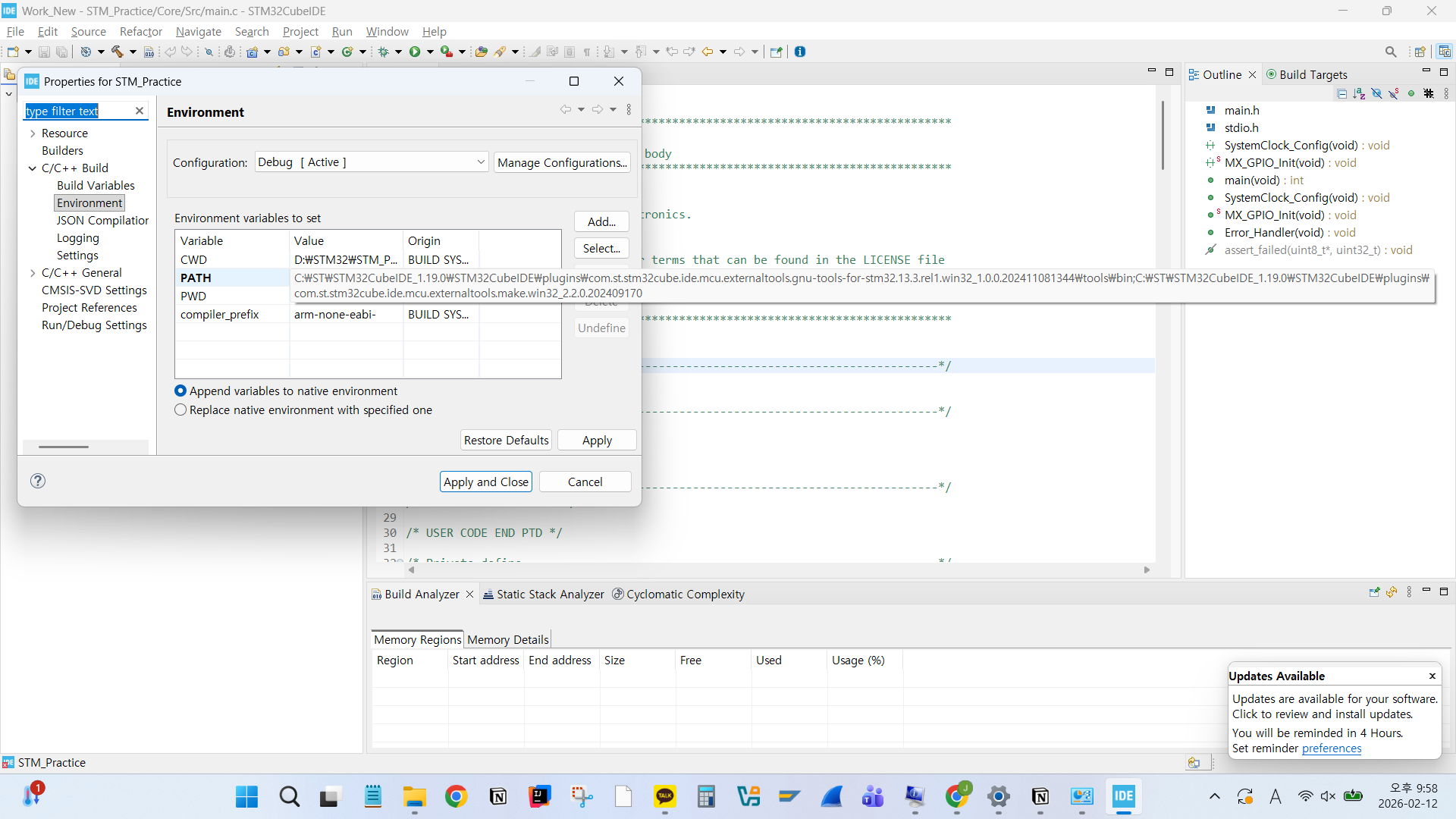The height and width of the screenshot is (819, 1456).
Task: Click the Search magnifier icon in toolbar
Action: coord(1390,52)
